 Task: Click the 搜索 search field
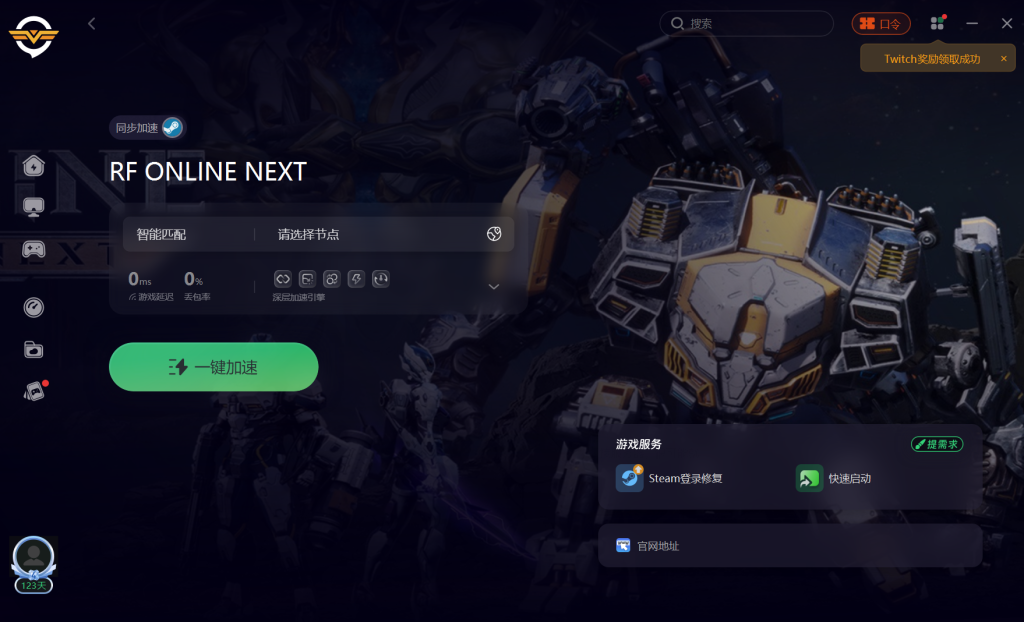pos(746,24)
